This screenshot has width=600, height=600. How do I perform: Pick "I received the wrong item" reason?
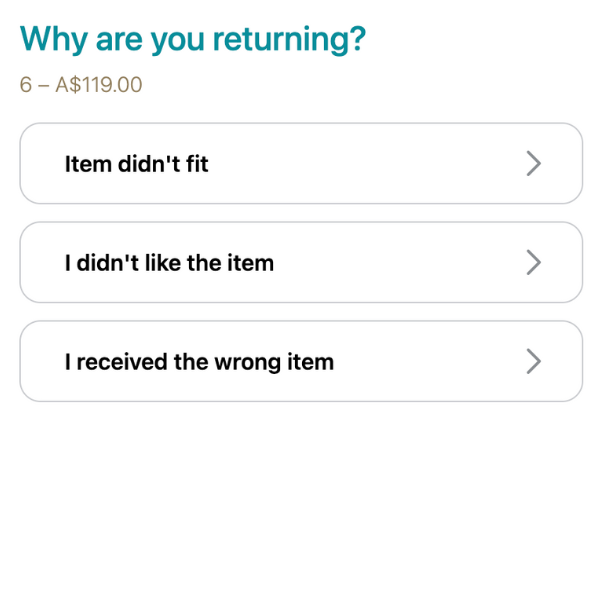[x=300, y=362]
